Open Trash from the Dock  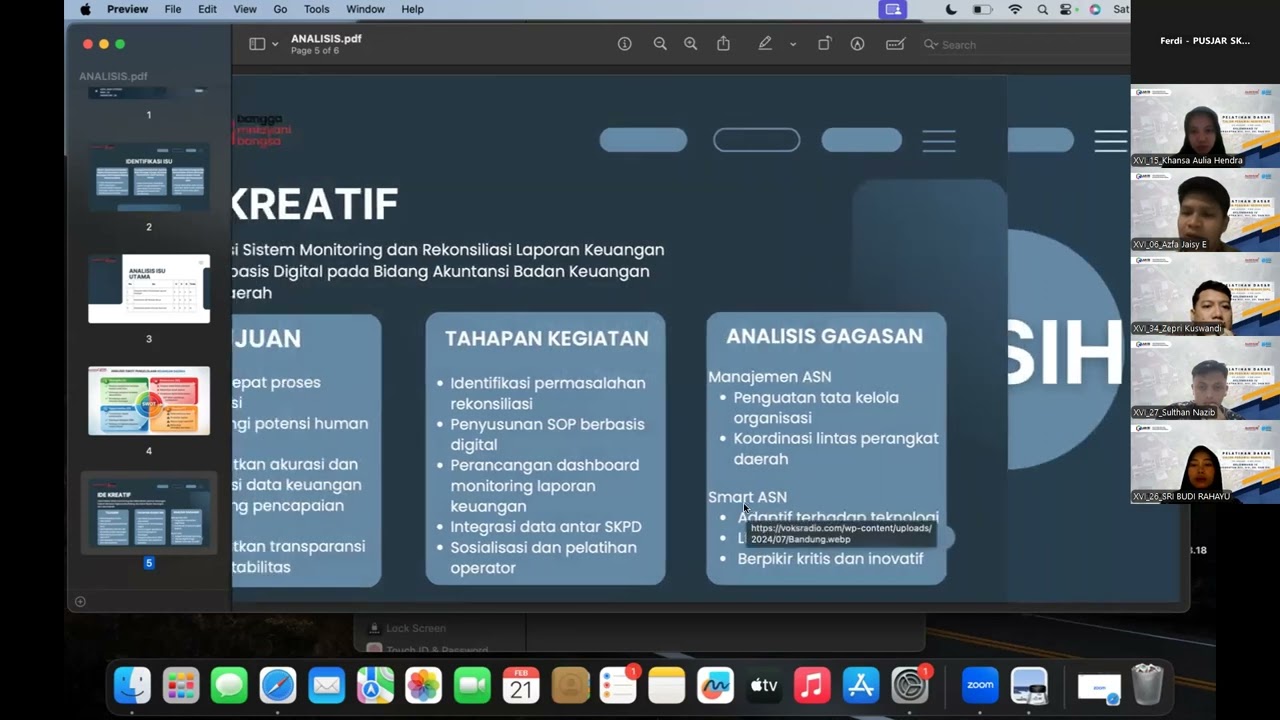[x=1147, y=685]
